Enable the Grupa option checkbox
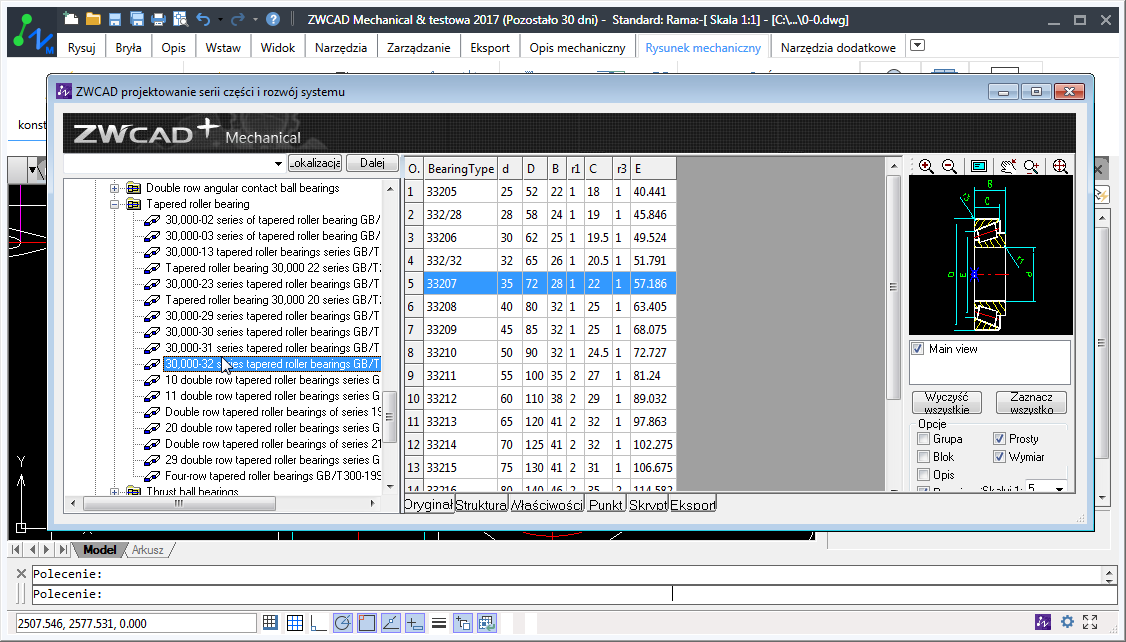1126x642 pixels. [x=923, y=439]
